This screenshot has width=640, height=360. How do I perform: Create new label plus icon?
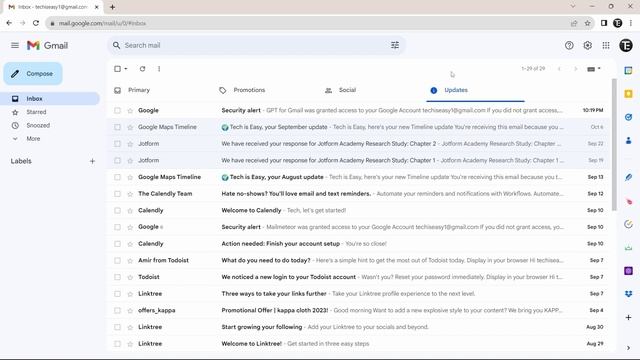(92, 161)
